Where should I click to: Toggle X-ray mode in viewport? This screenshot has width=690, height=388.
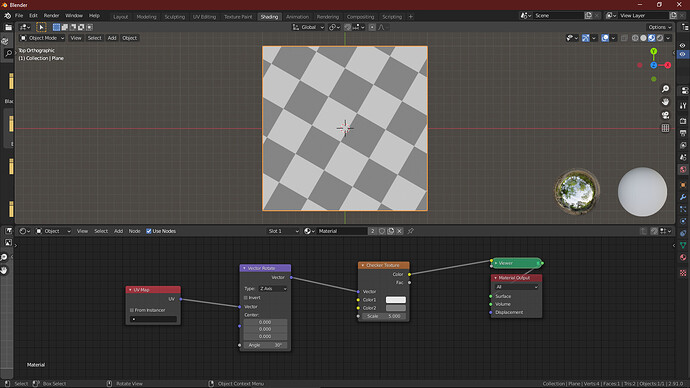click(x=624, y=38)
